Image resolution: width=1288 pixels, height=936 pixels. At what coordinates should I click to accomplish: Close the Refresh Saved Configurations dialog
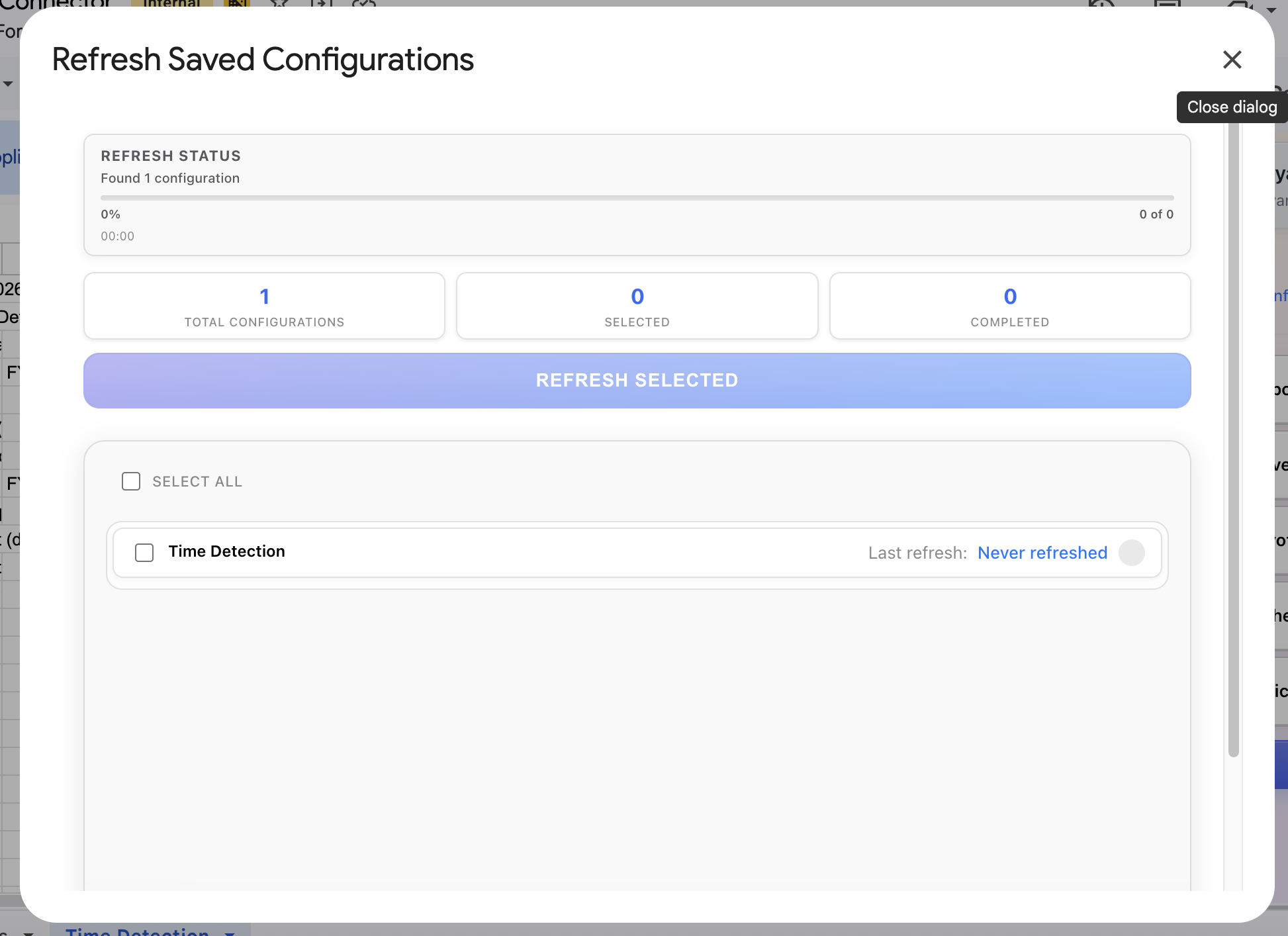pyautogui.click(x=1232, y=60)
